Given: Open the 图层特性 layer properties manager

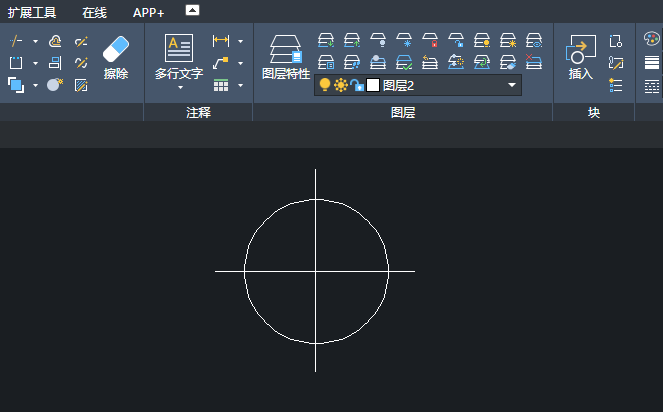Looking at the screenshot, I should [x=286, y=58].
